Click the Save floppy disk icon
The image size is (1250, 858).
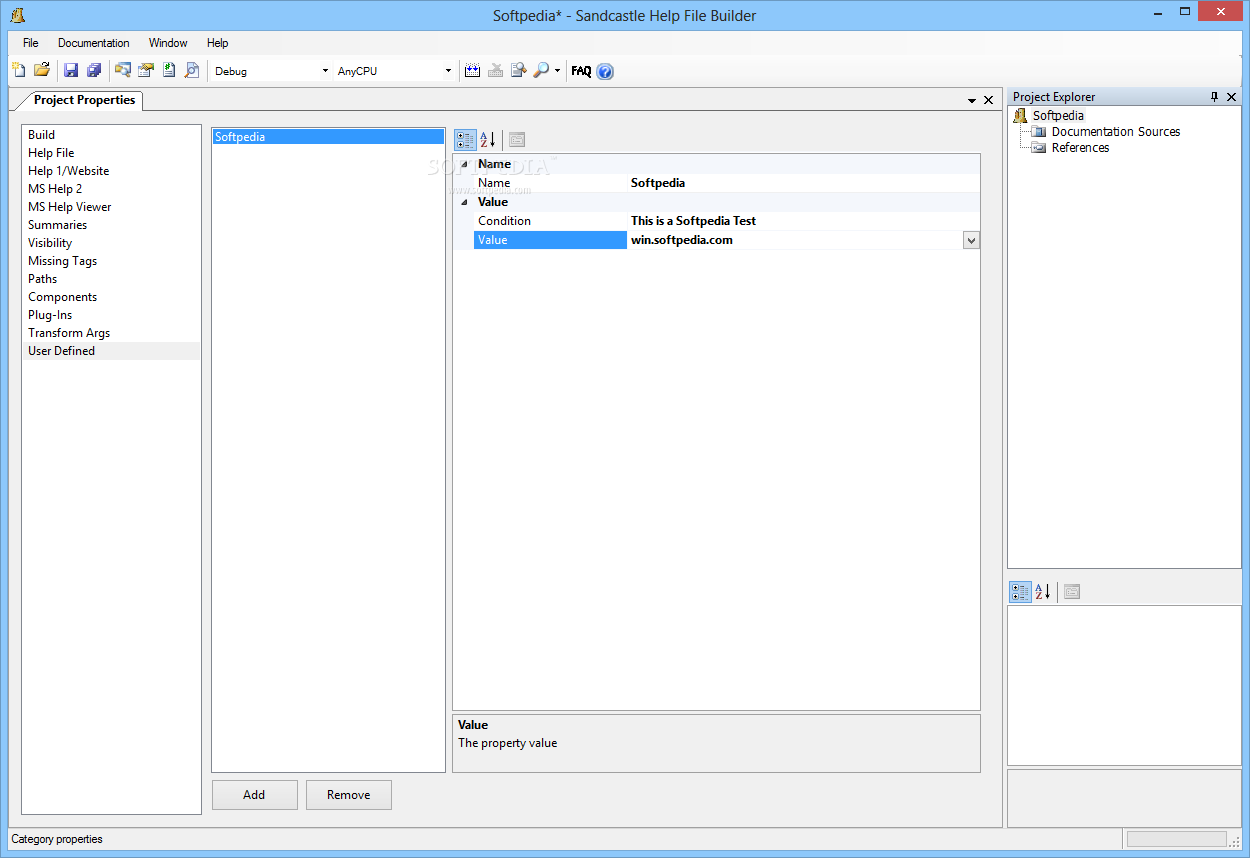click(71, 70)
